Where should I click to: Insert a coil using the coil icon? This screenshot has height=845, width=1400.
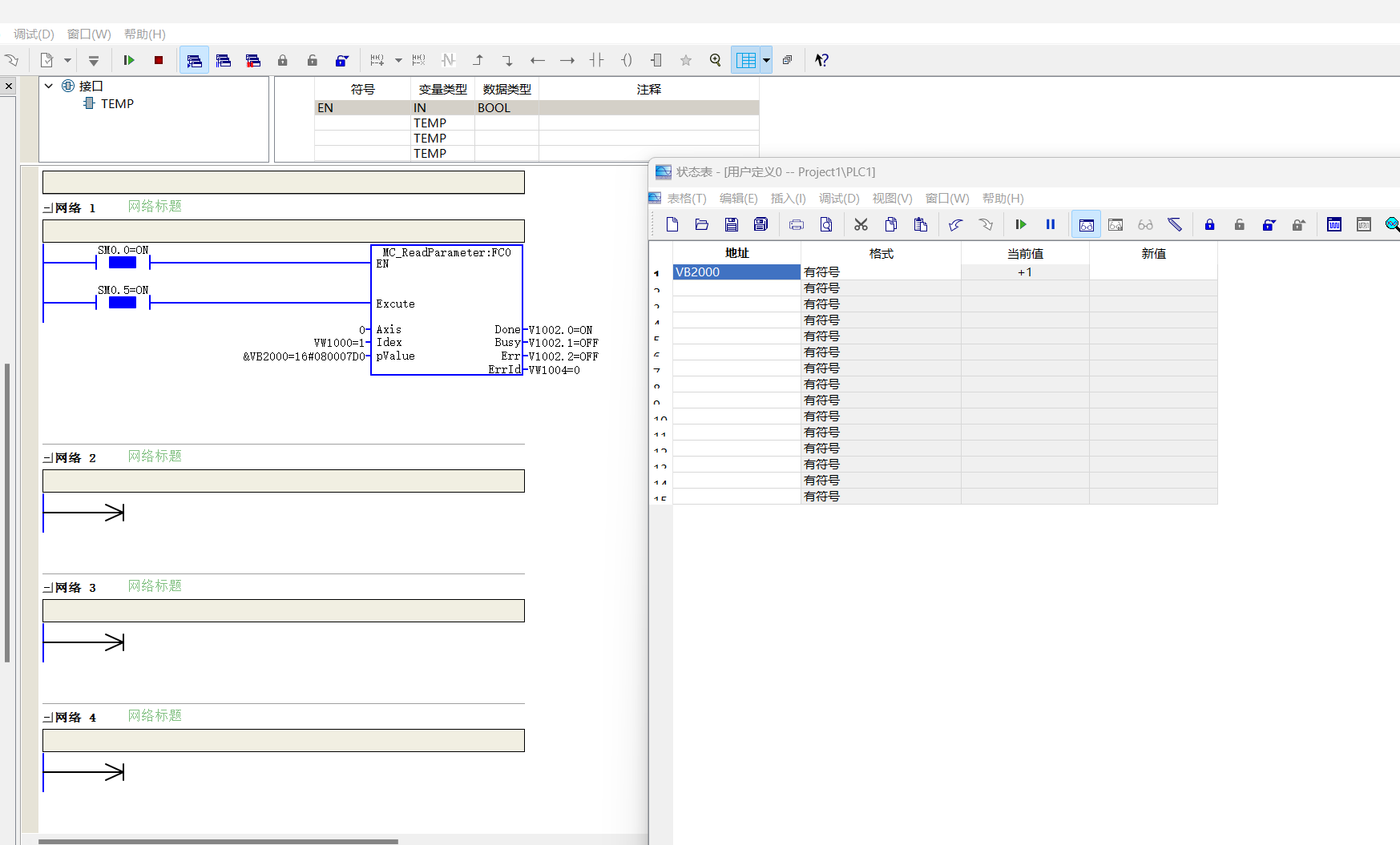pos(627,60)
